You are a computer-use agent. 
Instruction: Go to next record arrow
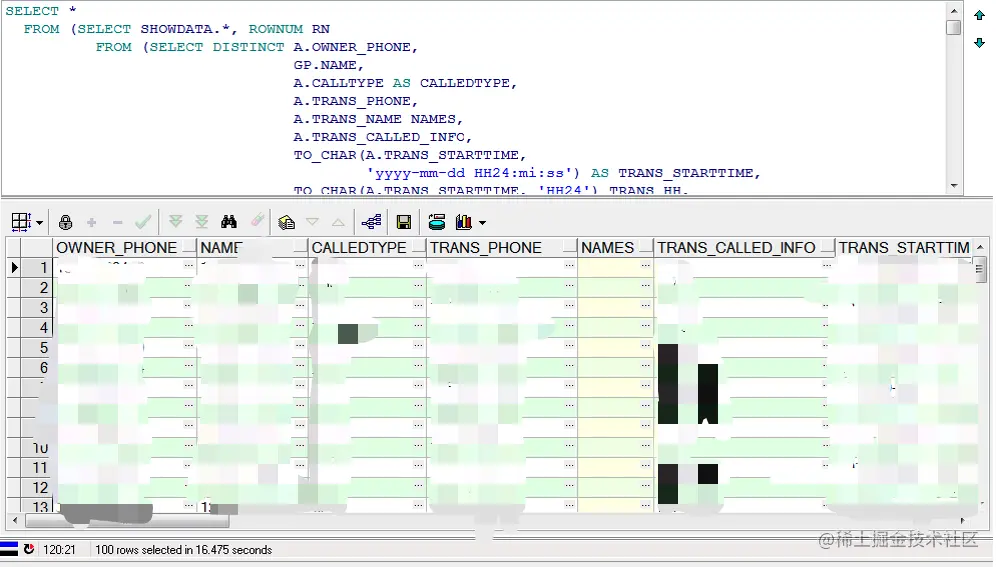tap(313, 222)
